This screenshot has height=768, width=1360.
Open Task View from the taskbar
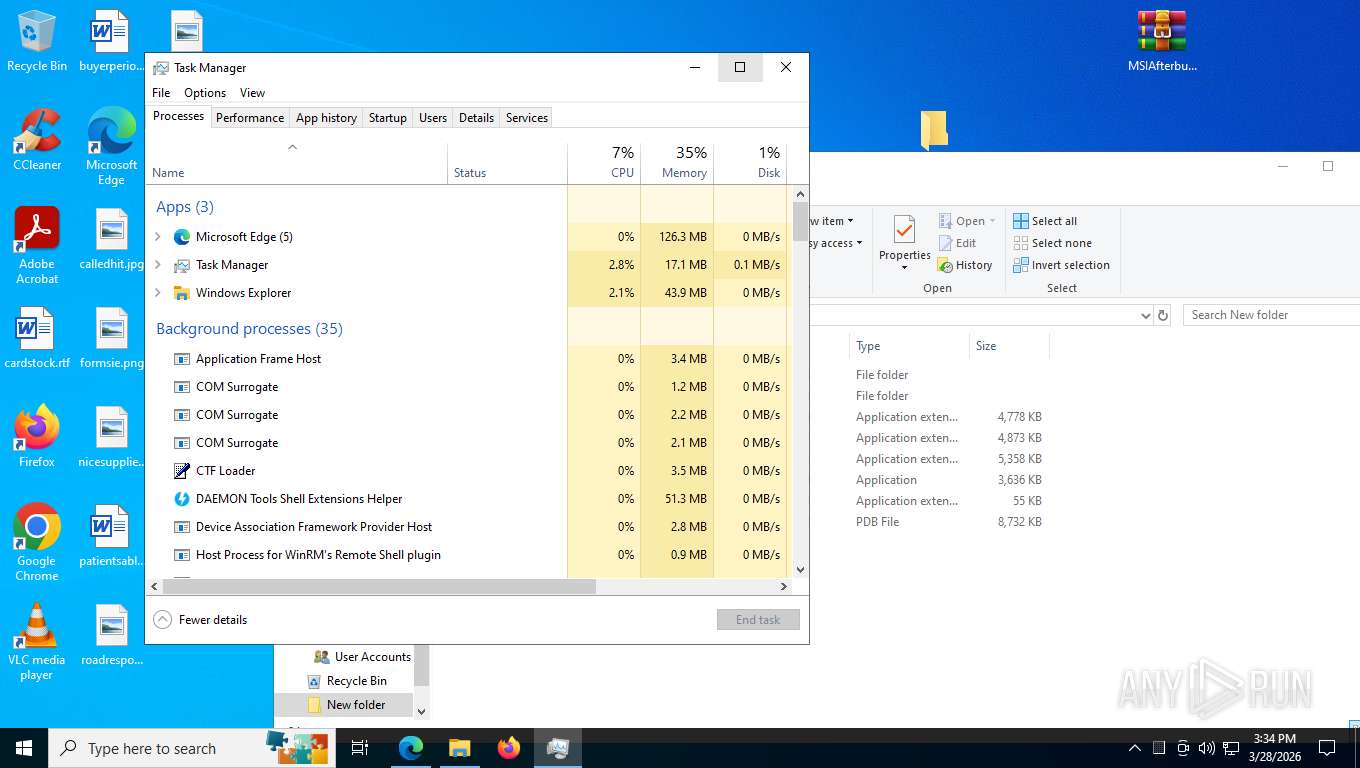[360, 748]
